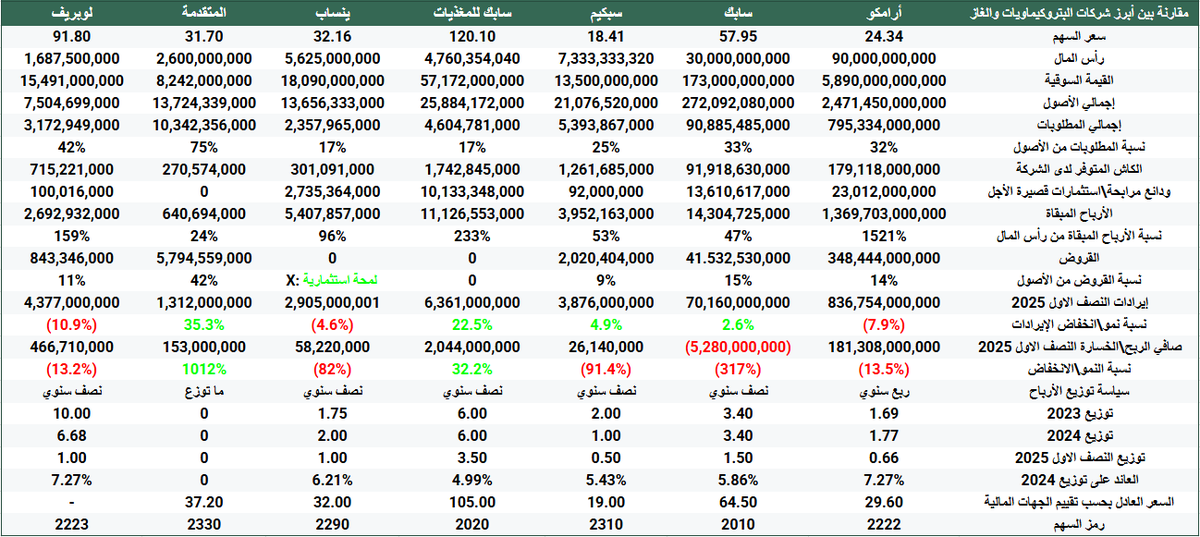This screenshot has width=1200, height=537.
Task: Select red profit change (91.4%)
Action: point(608,368)
